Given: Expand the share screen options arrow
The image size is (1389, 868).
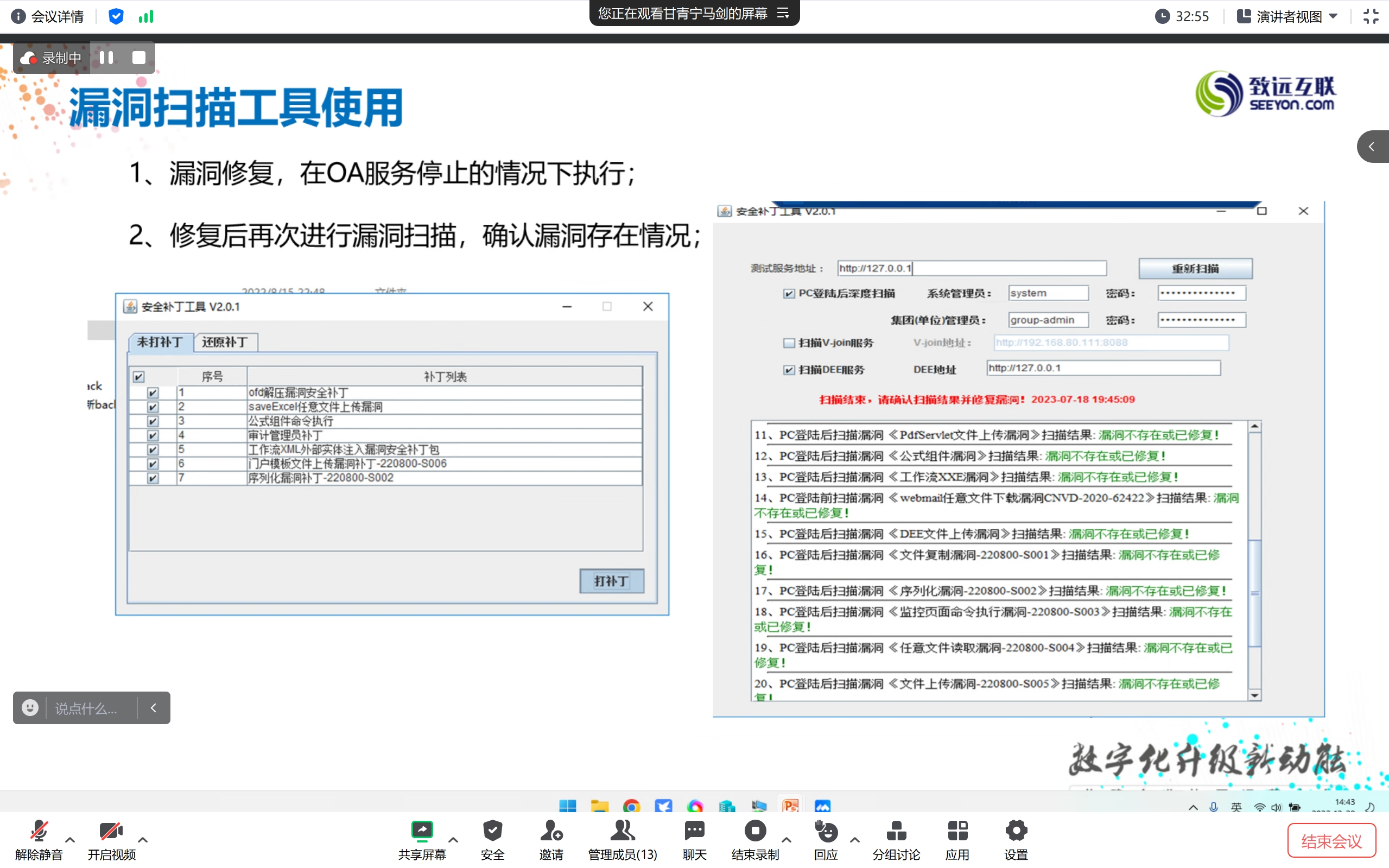Looking at the screenshot, I should point(453,840).
